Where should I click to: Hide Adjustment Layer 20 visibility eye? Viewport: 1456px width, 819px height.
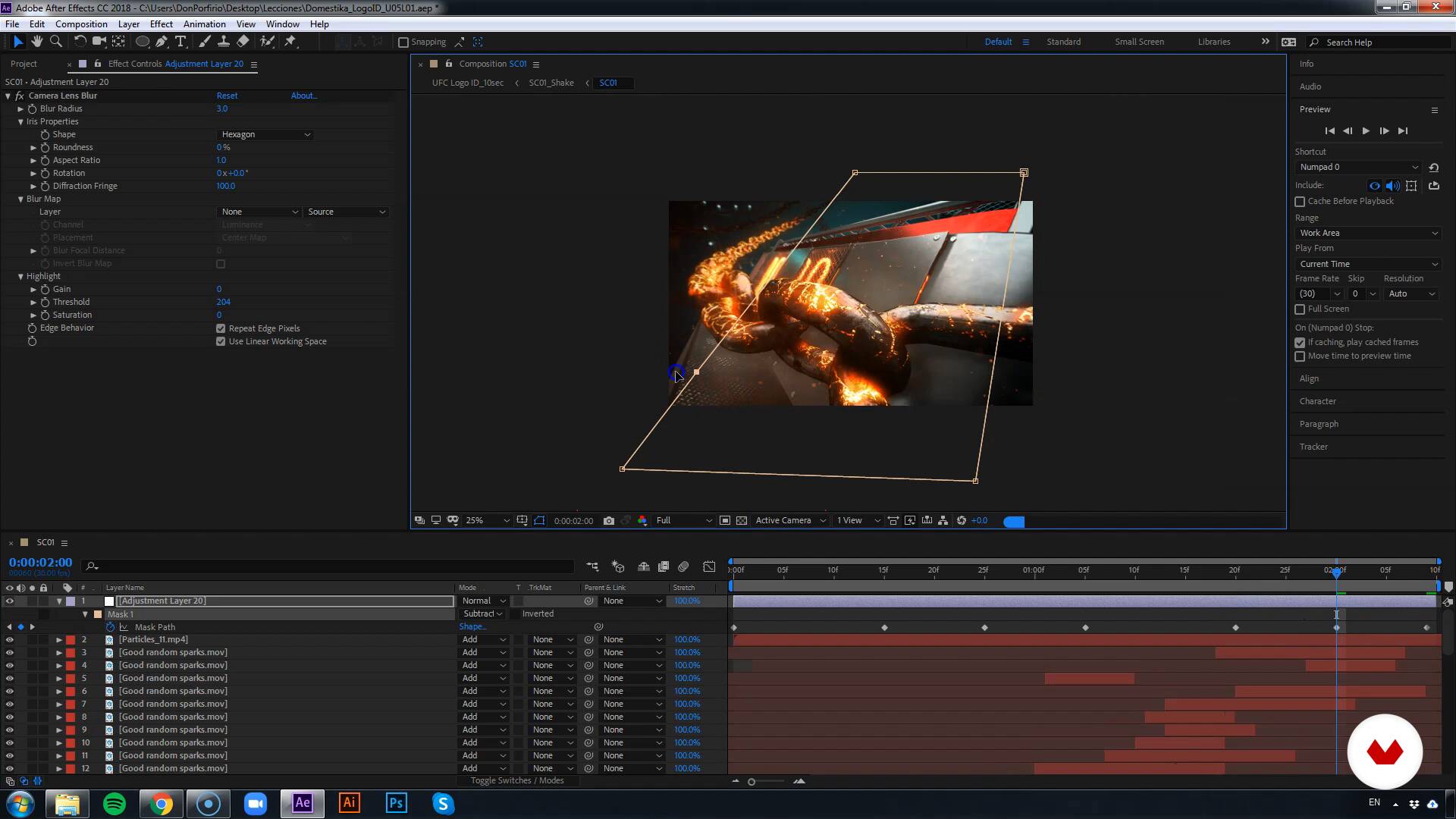tap(10, 601)
